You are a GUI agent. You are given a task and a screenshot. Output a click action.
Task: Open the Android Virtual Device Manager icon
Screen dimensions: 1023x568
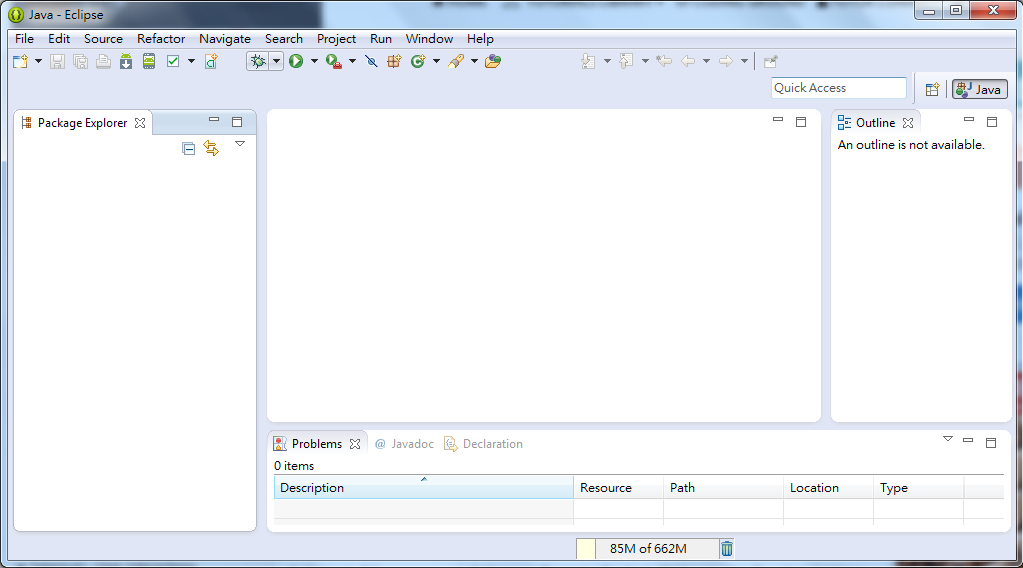[x=149, y=61]
